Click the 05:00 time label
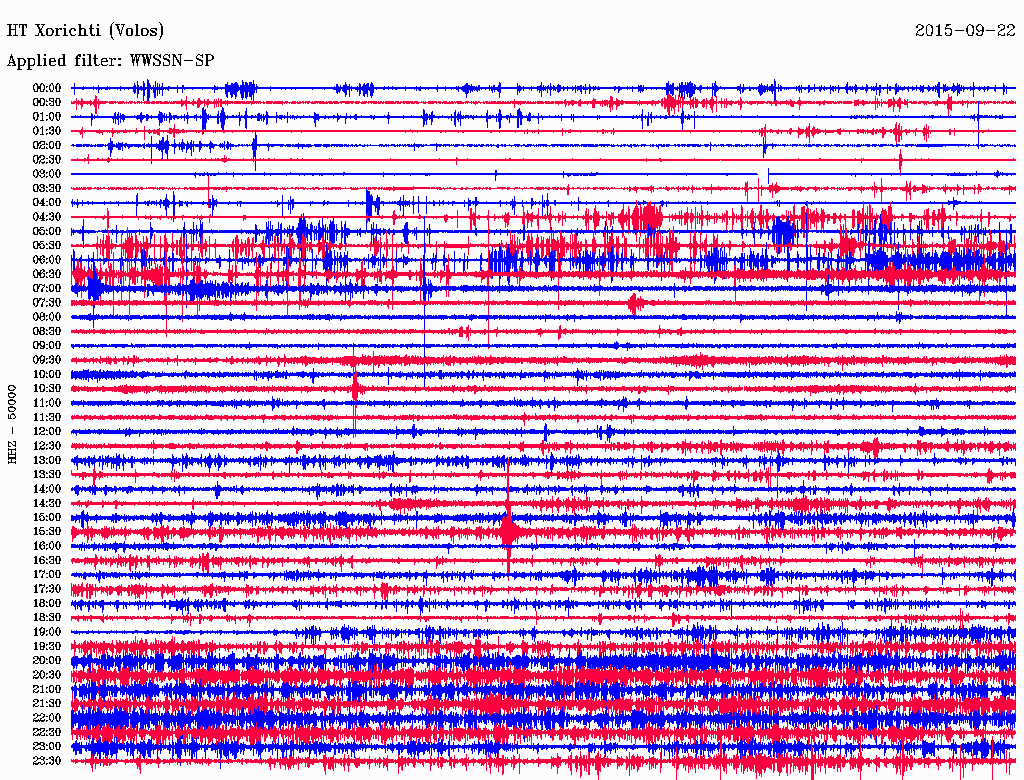This screenshot has width=1024, height=780. (47, 231)
